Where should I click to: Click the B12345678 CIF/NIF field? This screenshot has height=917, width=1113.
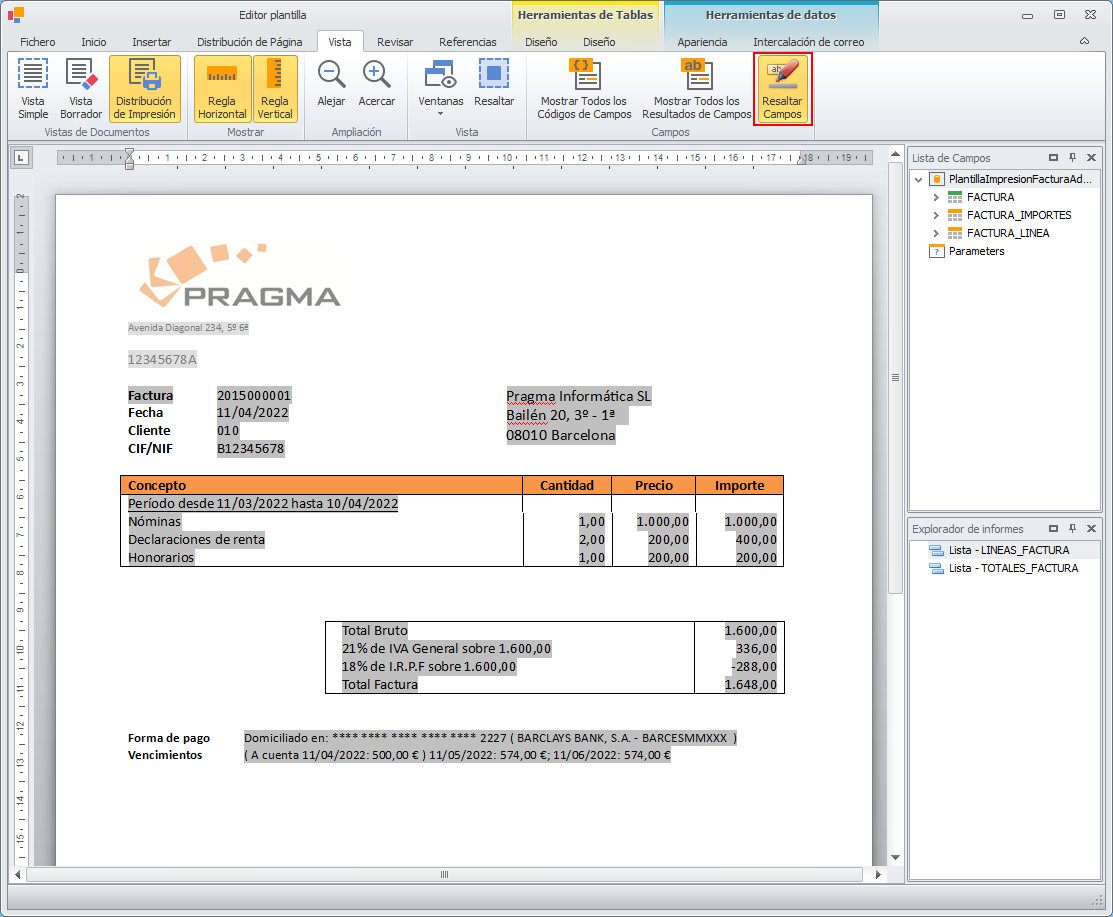[251, 449]
